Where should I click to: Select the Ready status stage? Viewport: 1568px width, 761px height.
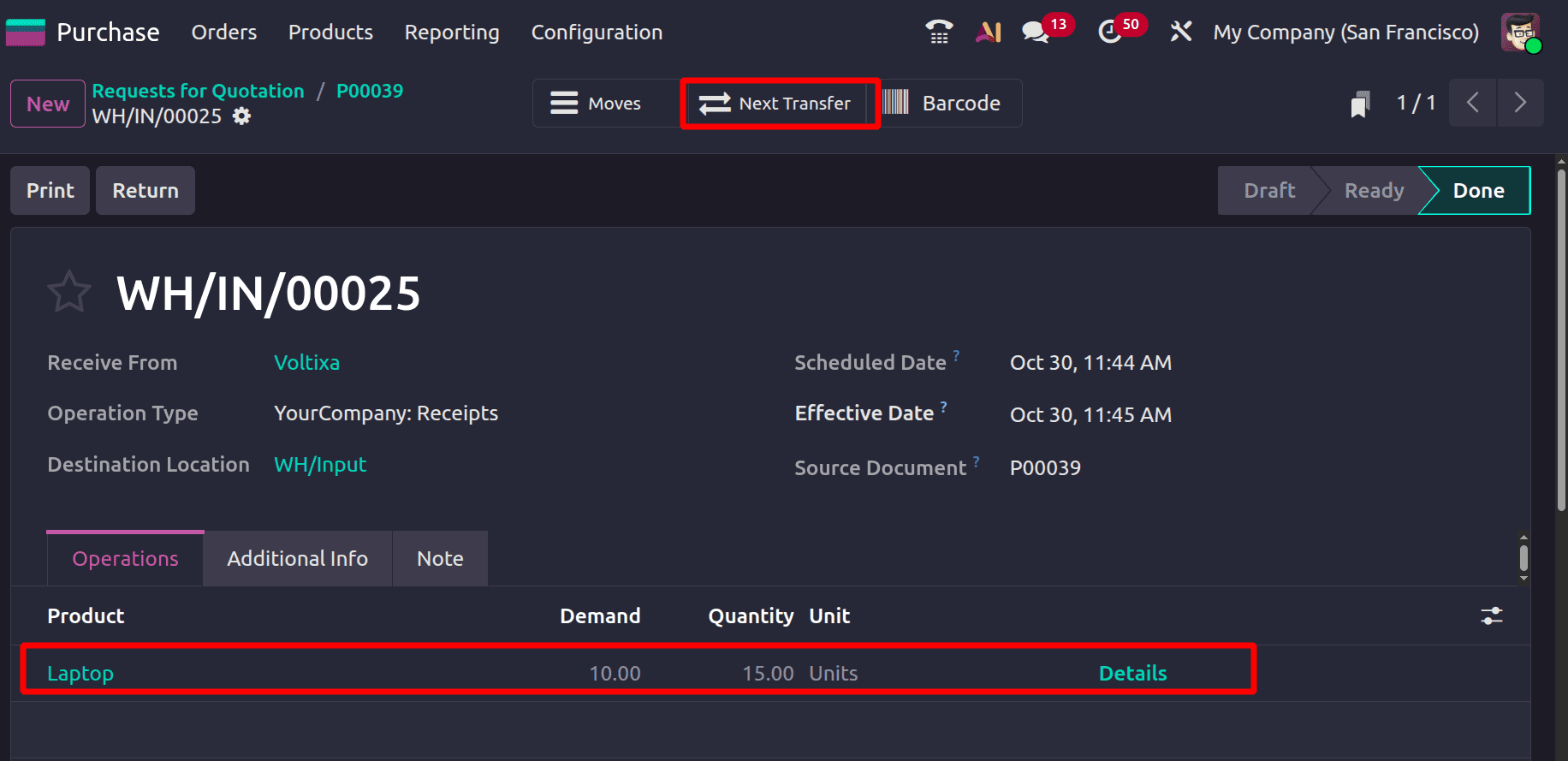point(1374,190)
